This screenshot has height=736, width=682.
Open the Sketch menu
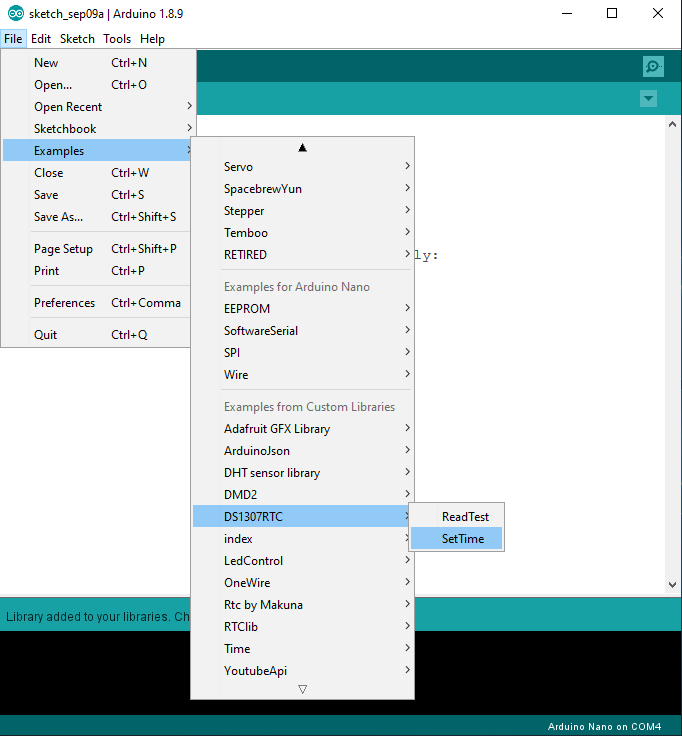tap(77, 39)
